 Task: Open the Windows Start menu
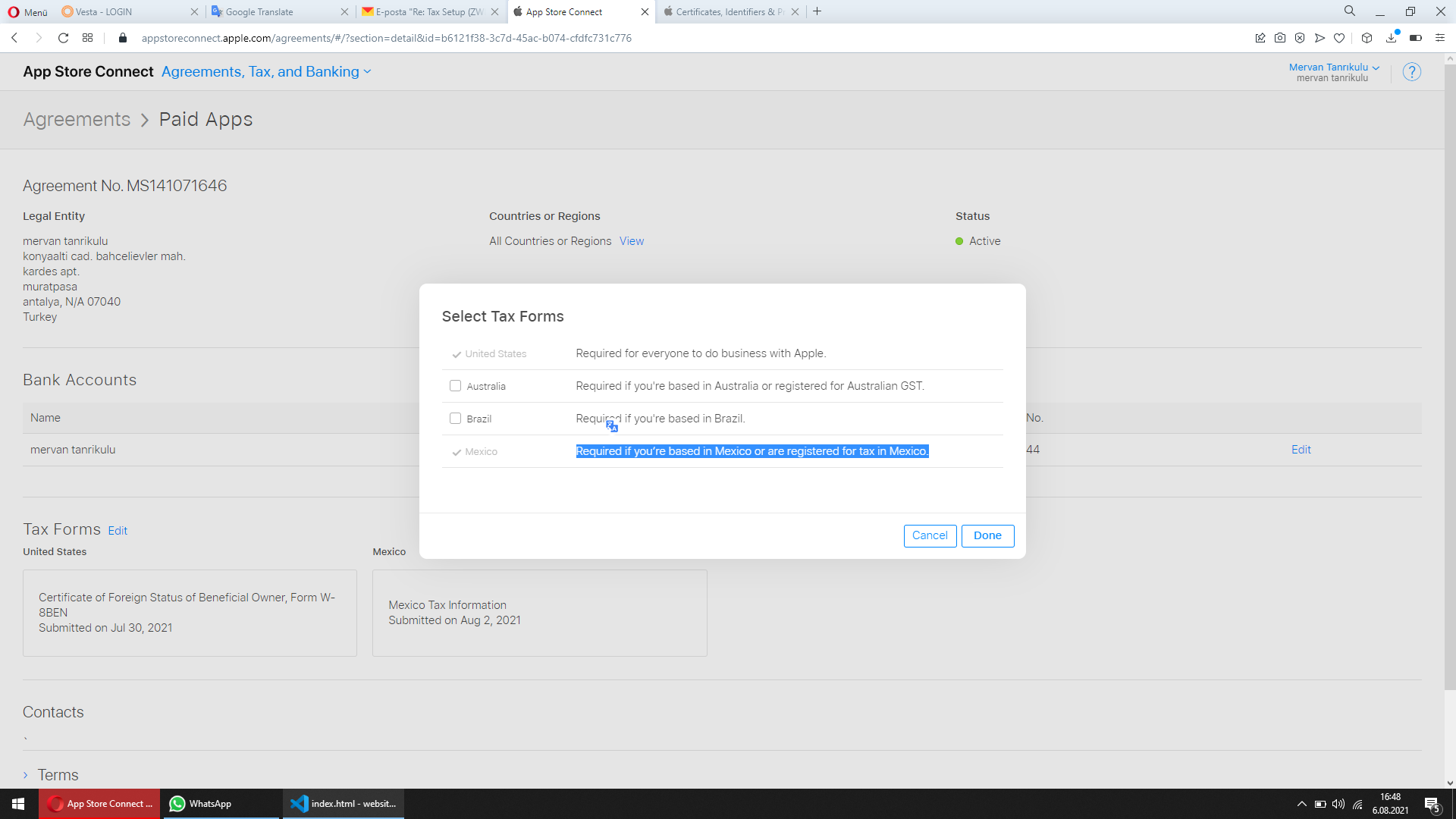[19, 804]
